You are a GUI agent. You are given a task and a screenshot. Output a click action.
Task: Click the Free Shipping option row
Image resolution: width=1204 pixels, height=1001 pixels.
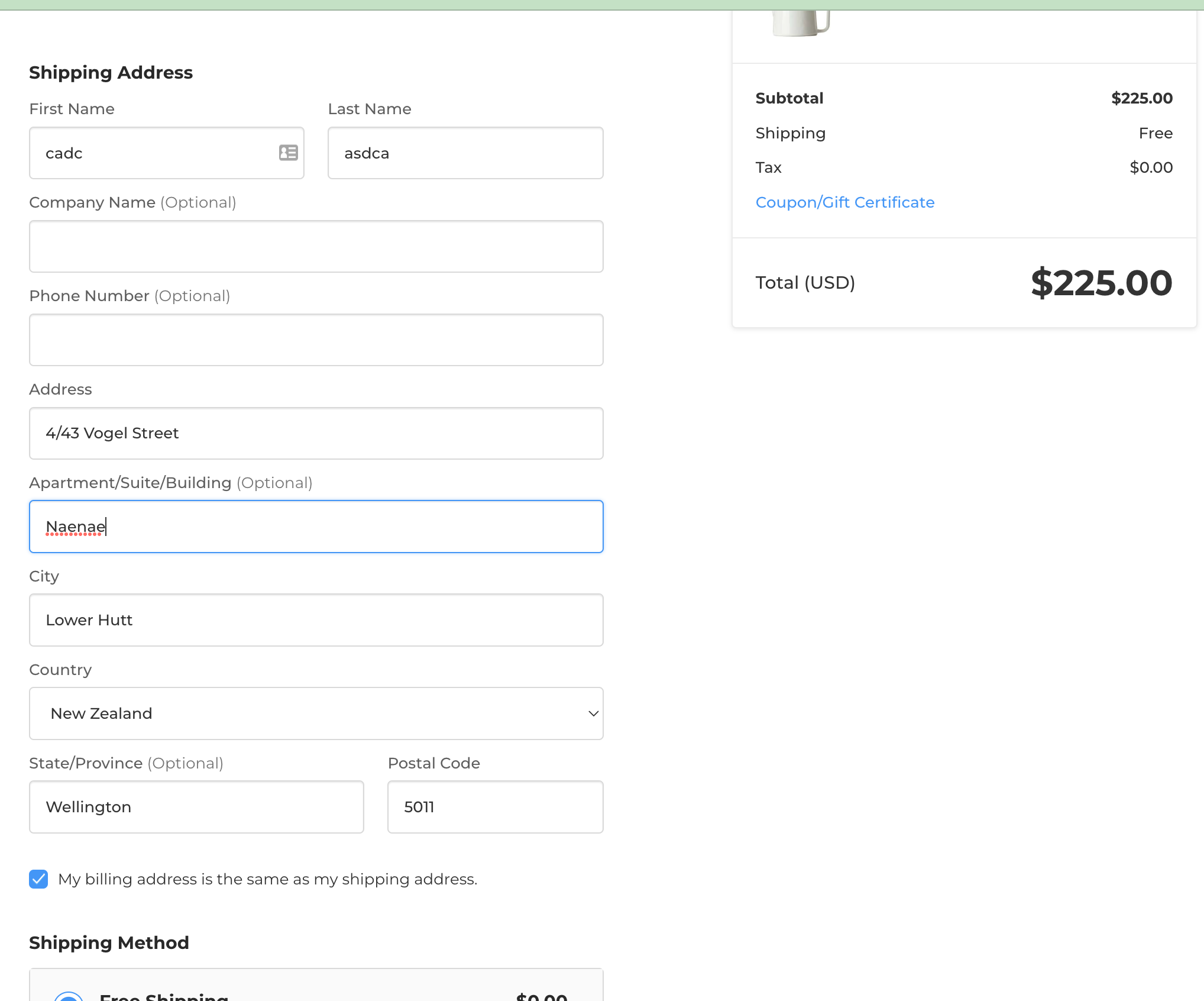316,989
